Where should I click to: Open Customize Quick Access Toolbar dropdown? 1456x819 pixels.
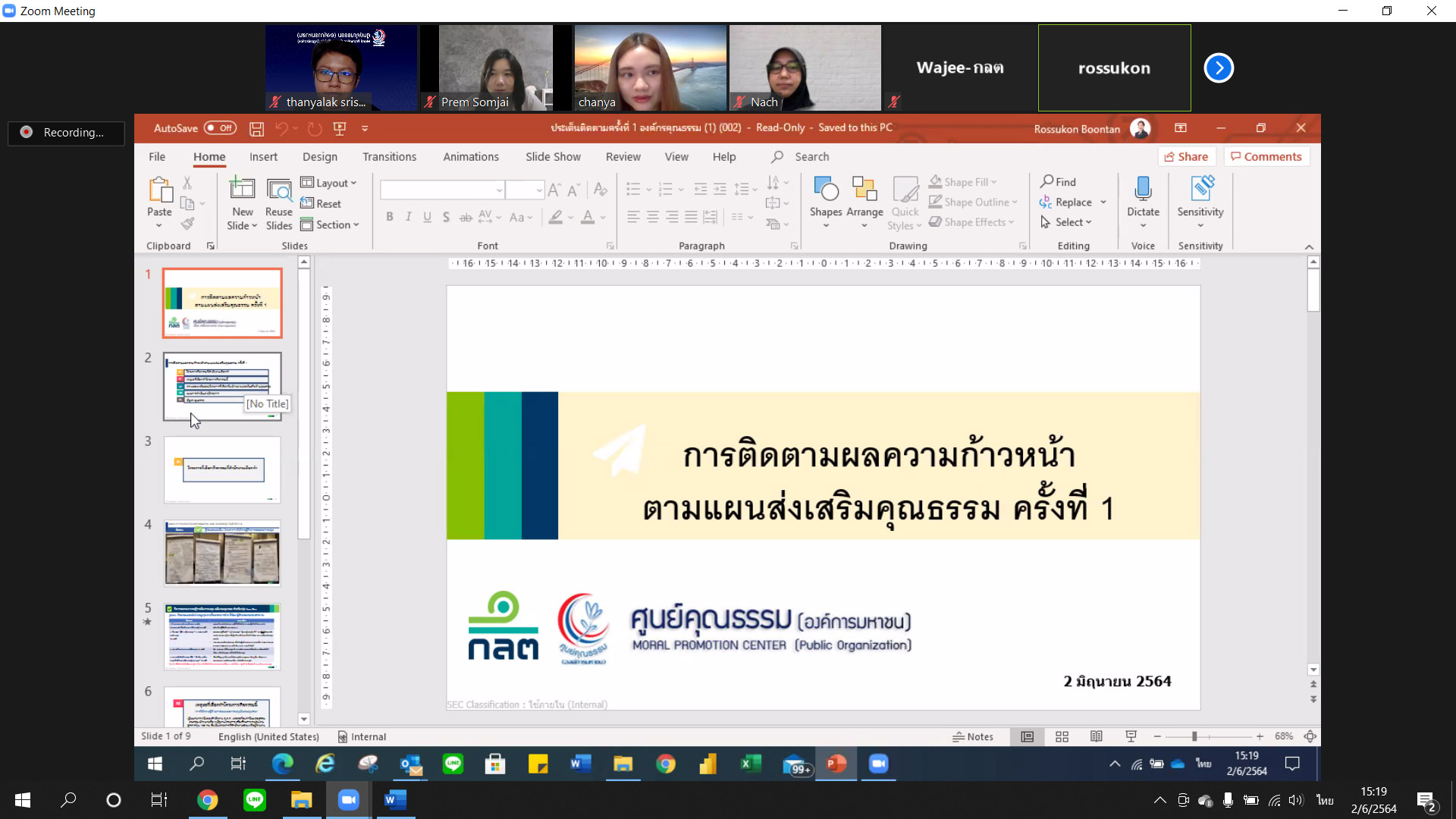[x=365, y=129]
